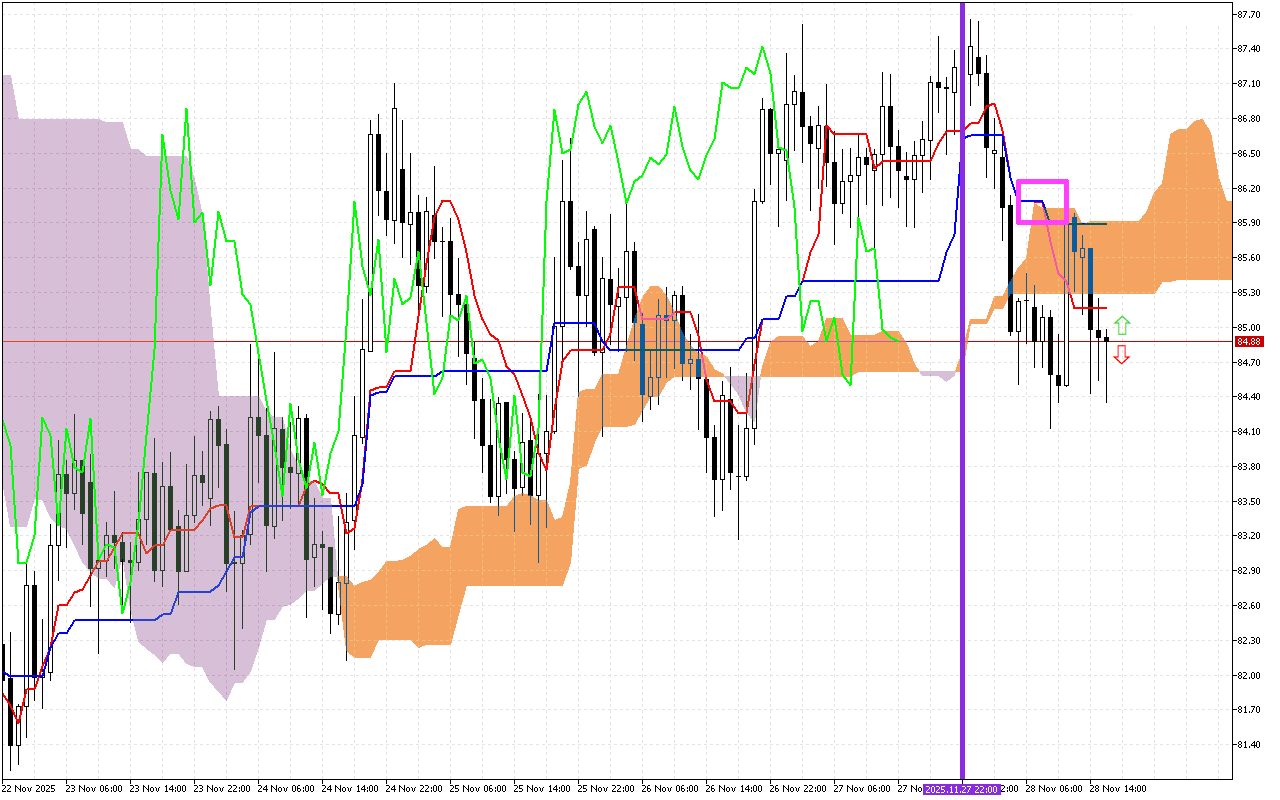This screenshot has width=1280, height=800.
Task: Click the 23 Nov 14:00 time label
Action: 157,789
